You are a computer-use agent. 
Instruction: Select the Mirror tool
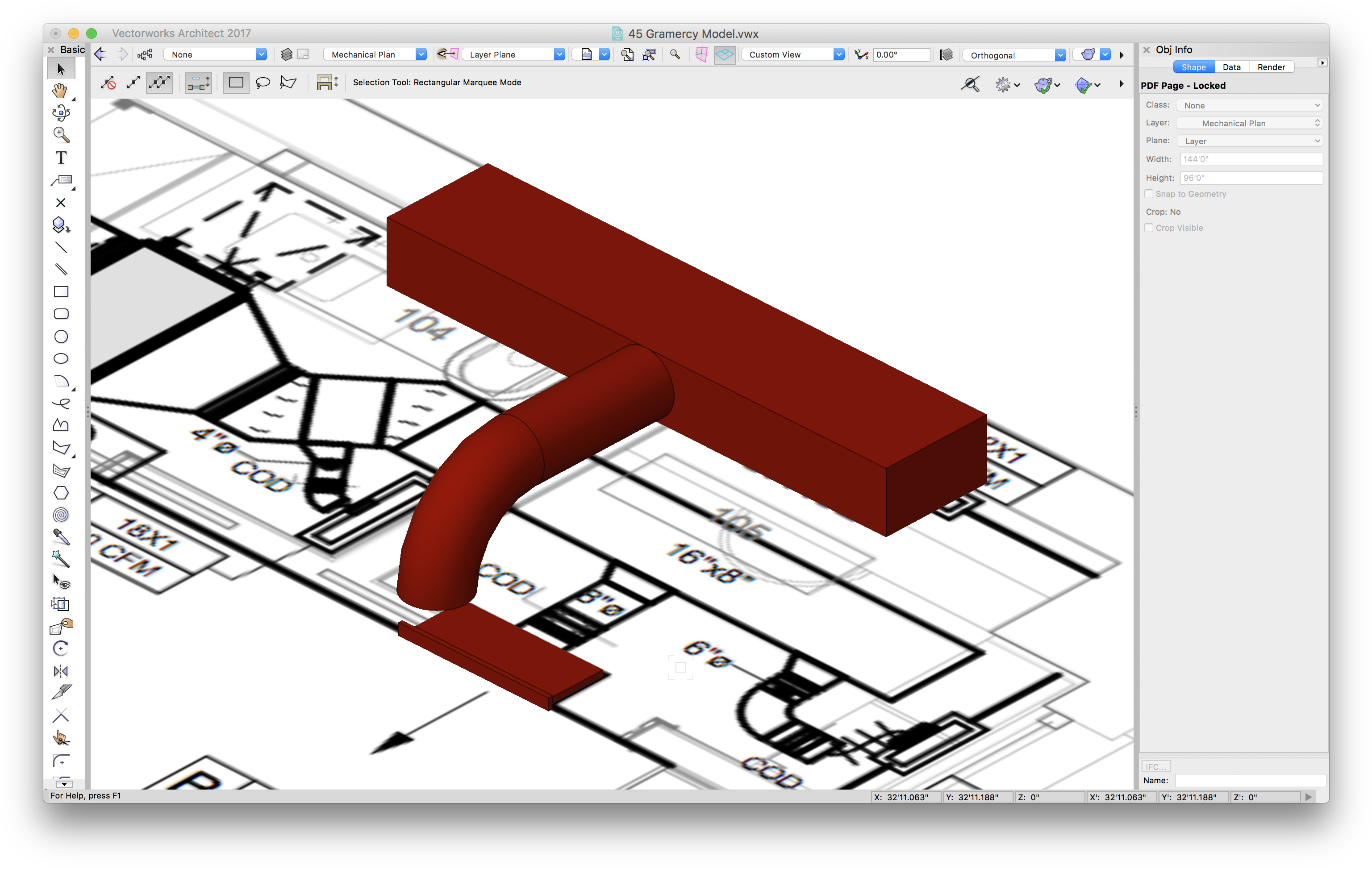pos(60,671)
